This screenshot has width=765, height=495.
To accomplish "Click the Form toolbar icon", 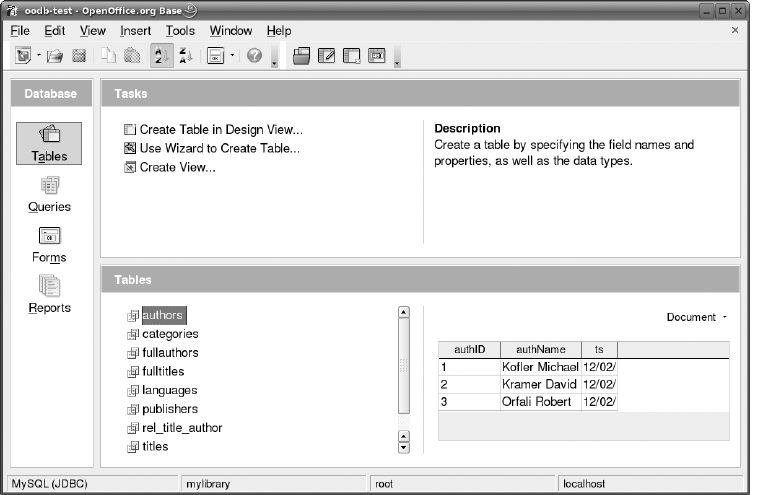I will click(215, 56).
